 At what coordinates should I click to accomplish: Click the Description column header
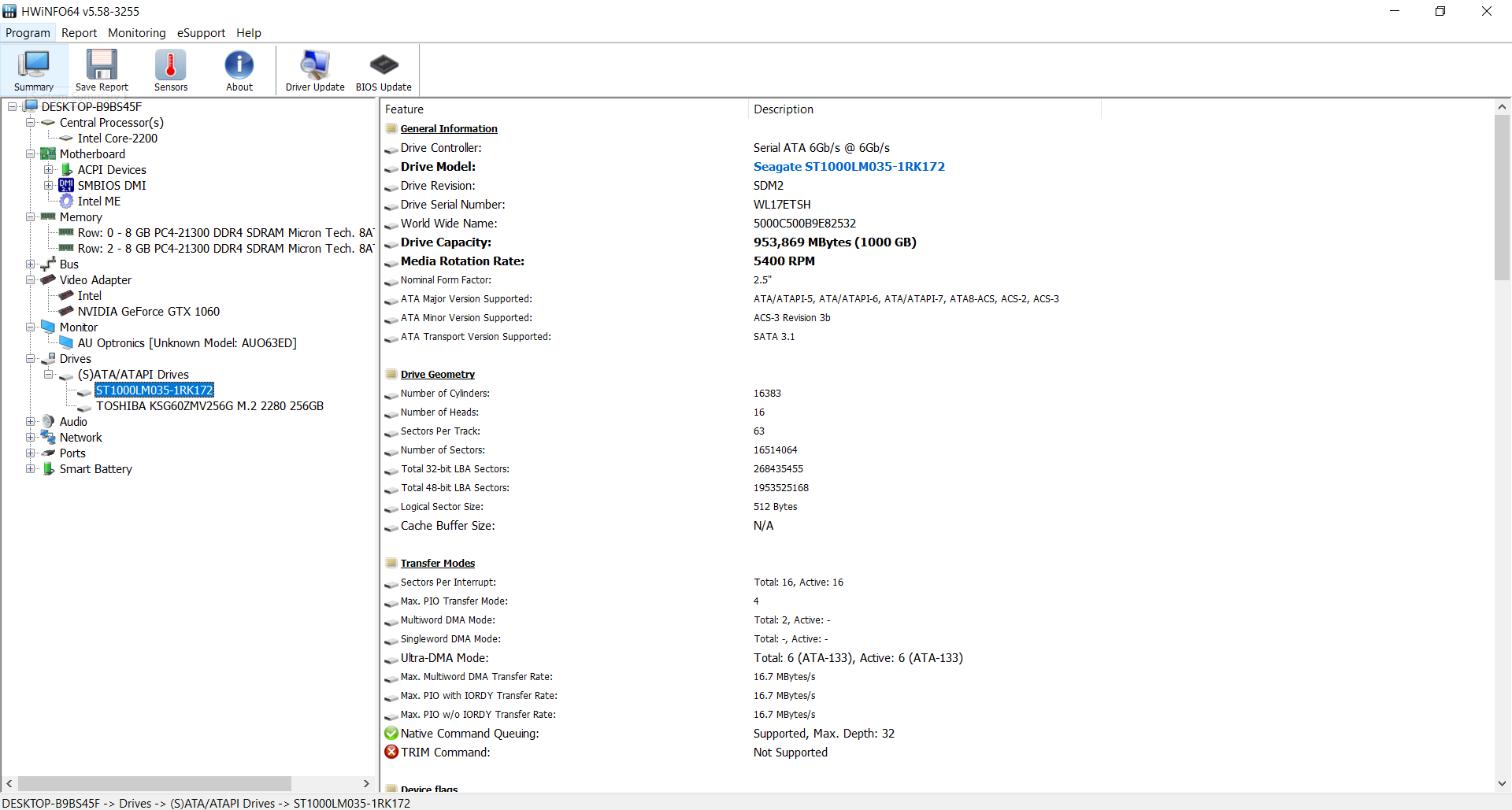pyautogui.click(x=925, y=109)
